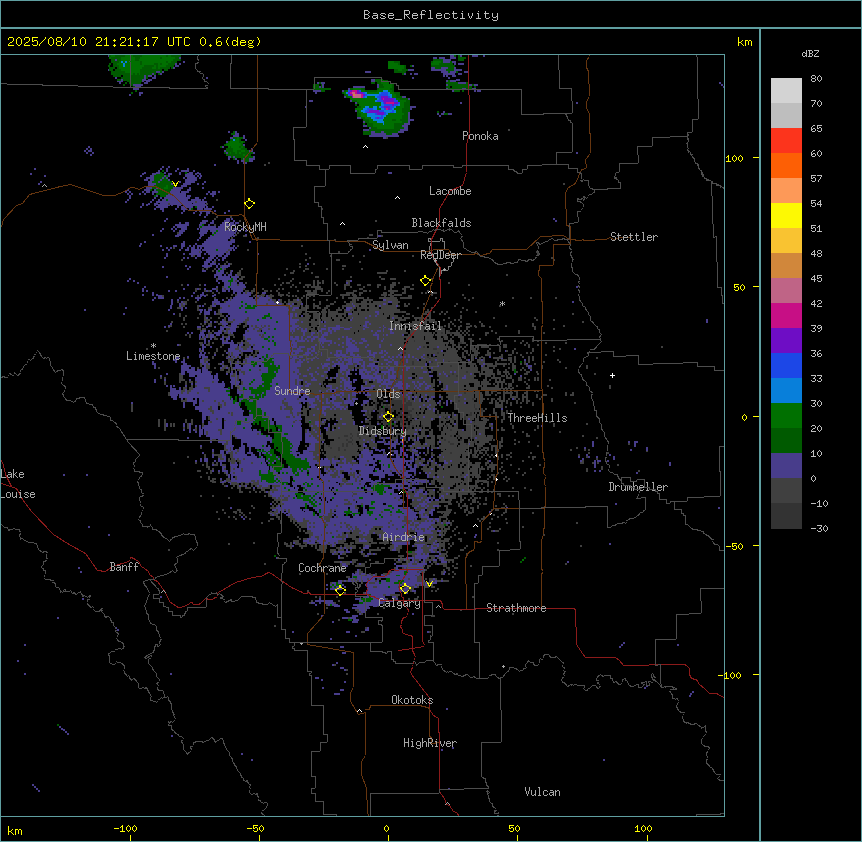Screen dimensions: 862x842
Task: Pick the orange 60-57 dBZ legend swatch
Action: (786, 165)
